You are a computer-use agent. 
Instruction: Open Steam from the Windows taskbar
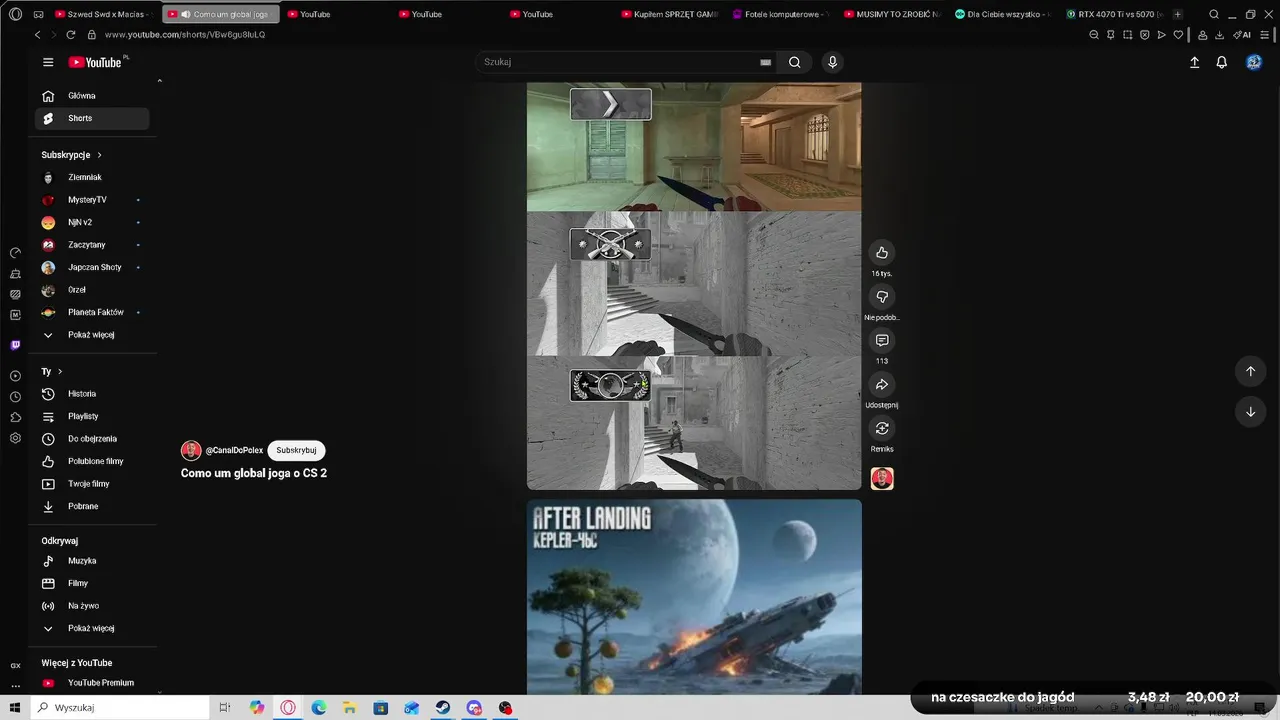click(x=442, y=707)
